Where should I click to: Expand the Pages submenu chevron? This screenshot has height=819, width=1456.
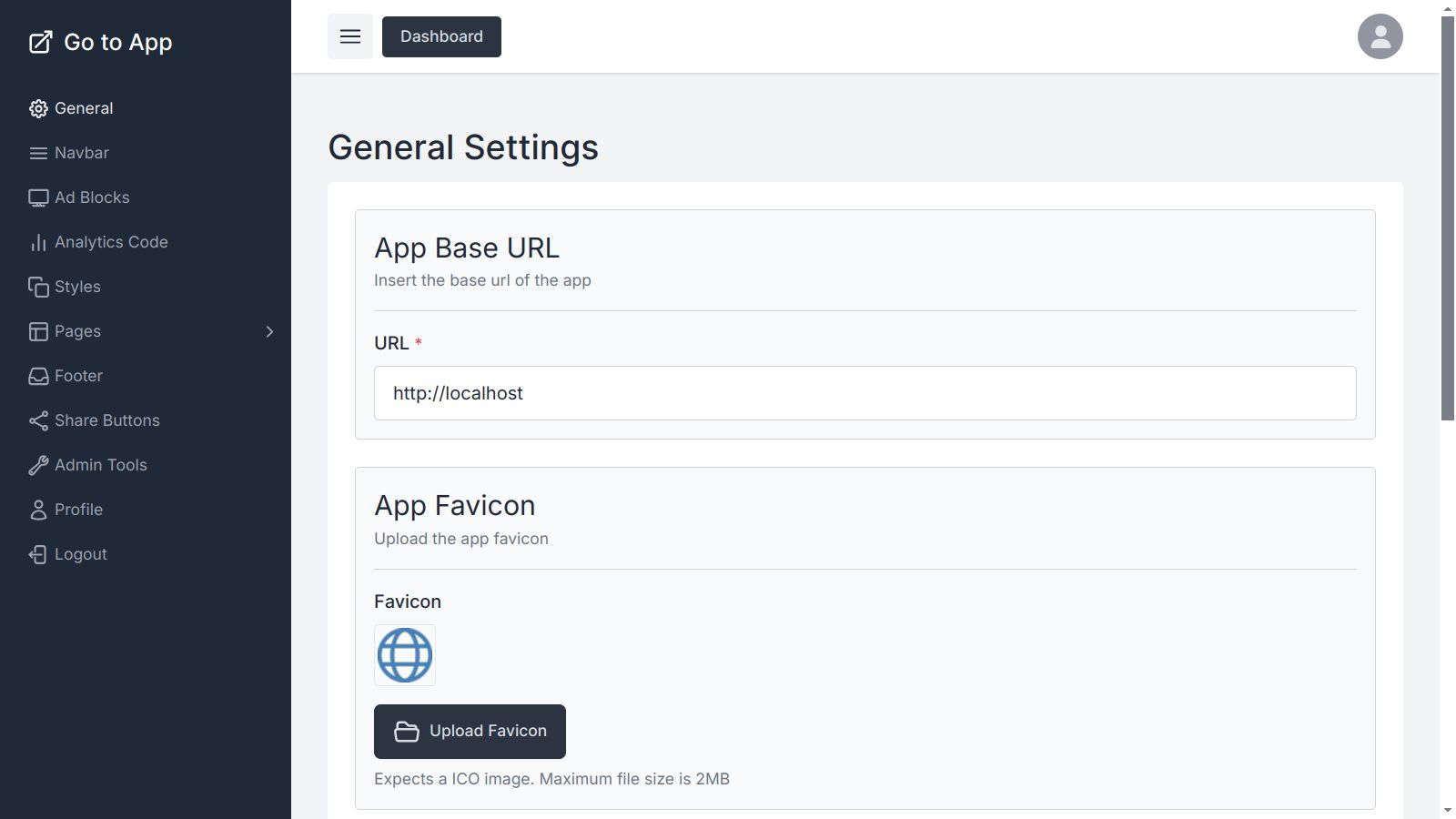269,331
